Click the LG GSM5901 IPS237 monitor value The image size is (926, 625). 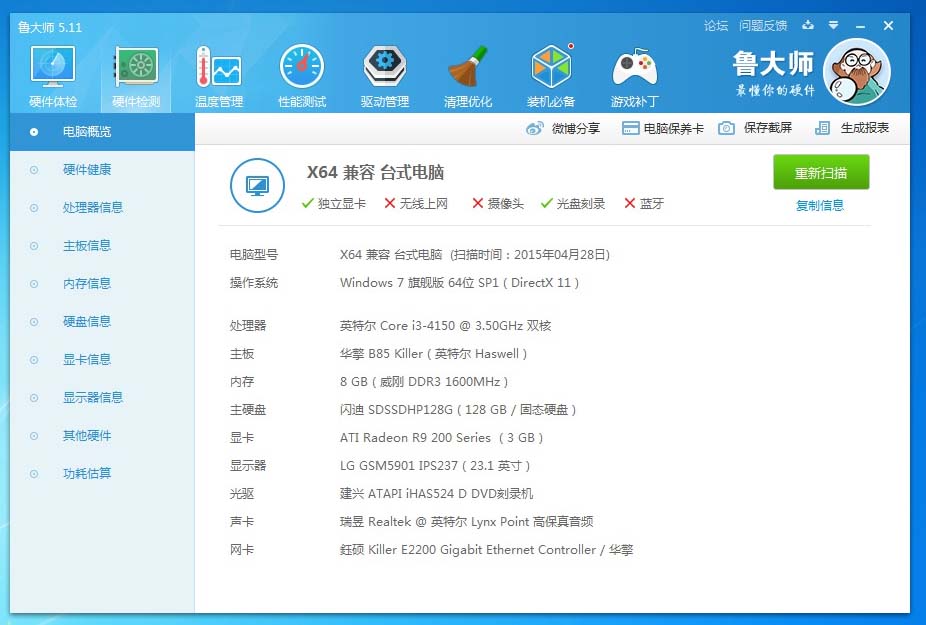(x=435, y=466)
